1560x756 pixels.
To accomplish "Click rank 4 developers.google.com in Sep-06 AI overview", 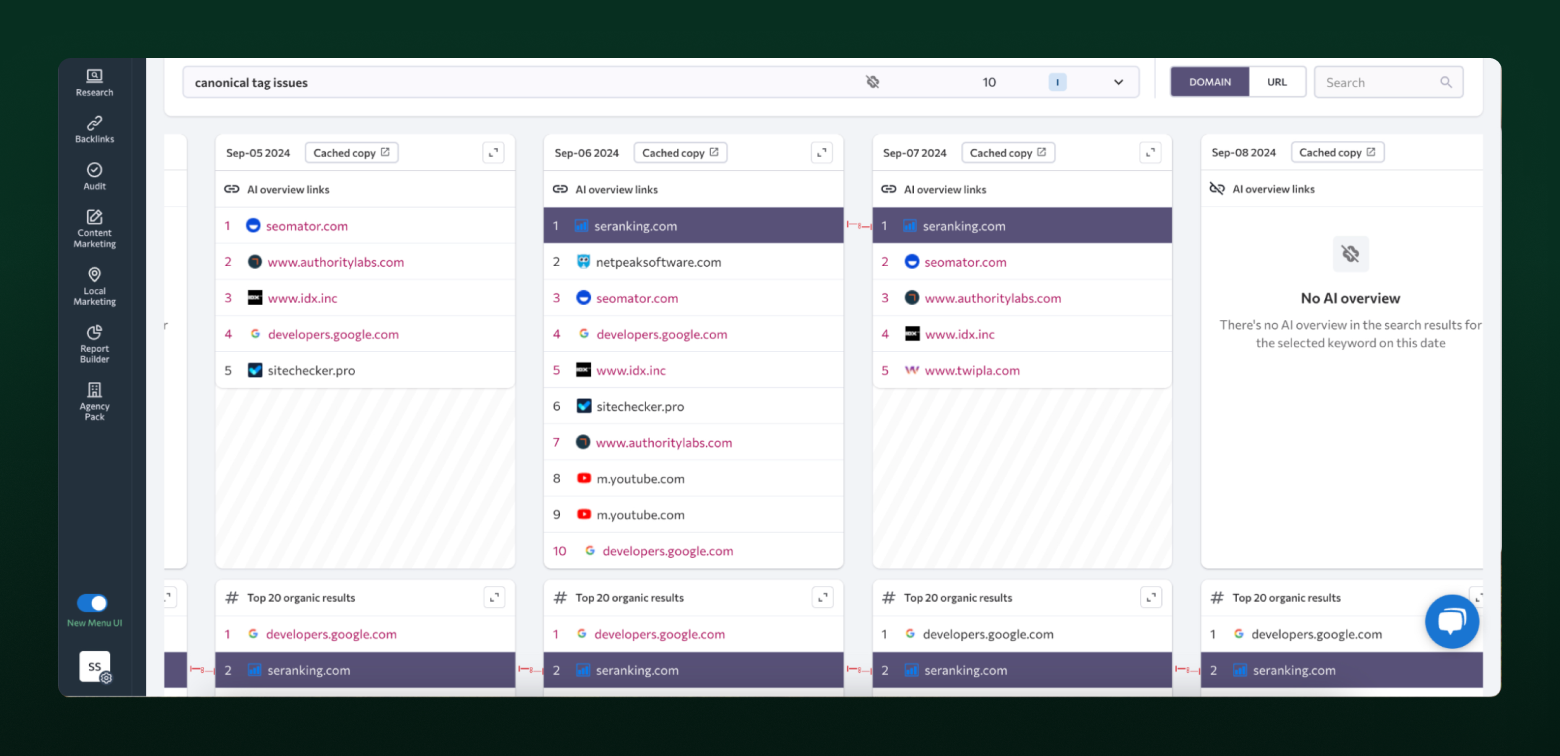I will coord(662,334).
